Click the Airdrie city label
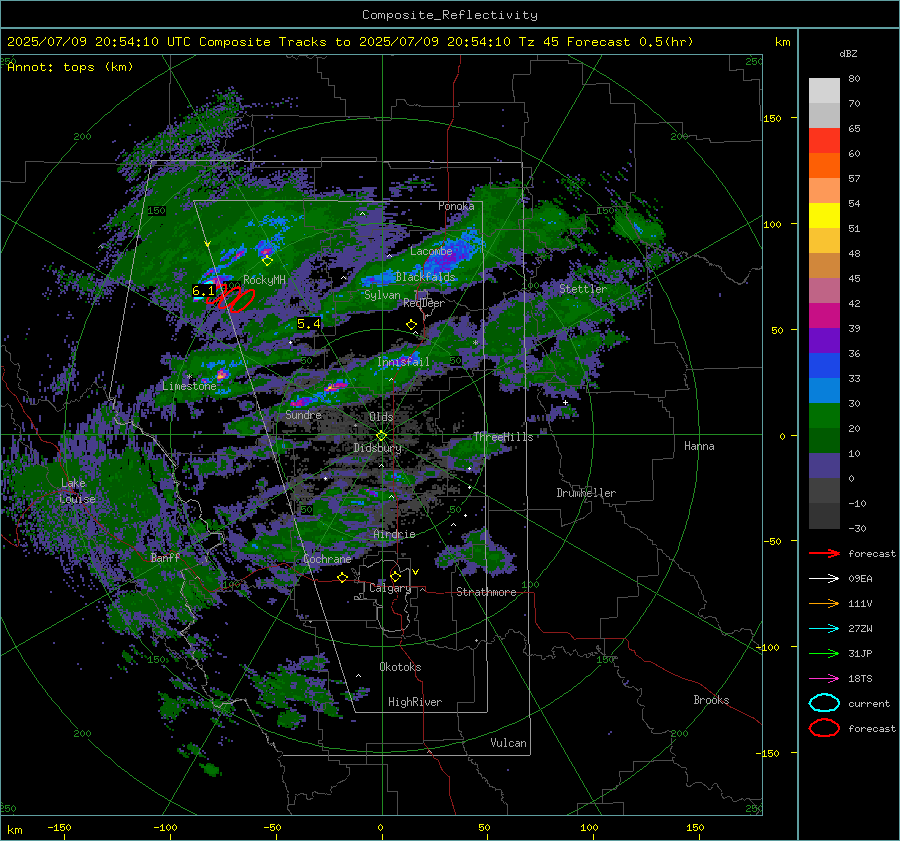This screenshot has width=900, height=841. pos(394,534)
